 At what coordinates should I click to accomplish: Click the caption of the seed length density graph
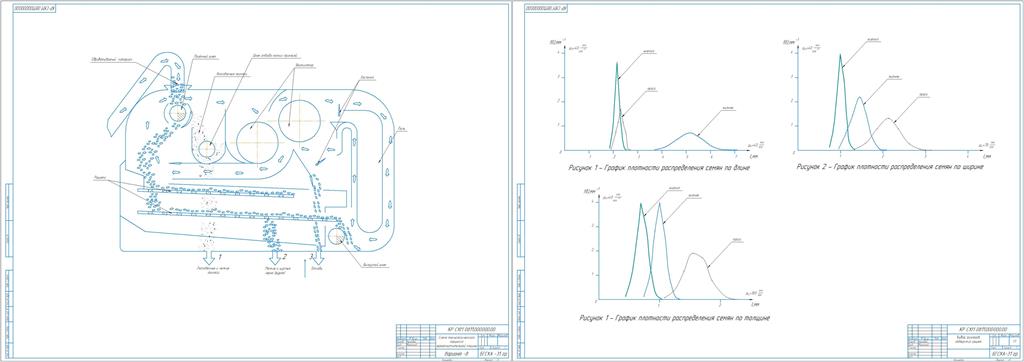tap(658, 167)
